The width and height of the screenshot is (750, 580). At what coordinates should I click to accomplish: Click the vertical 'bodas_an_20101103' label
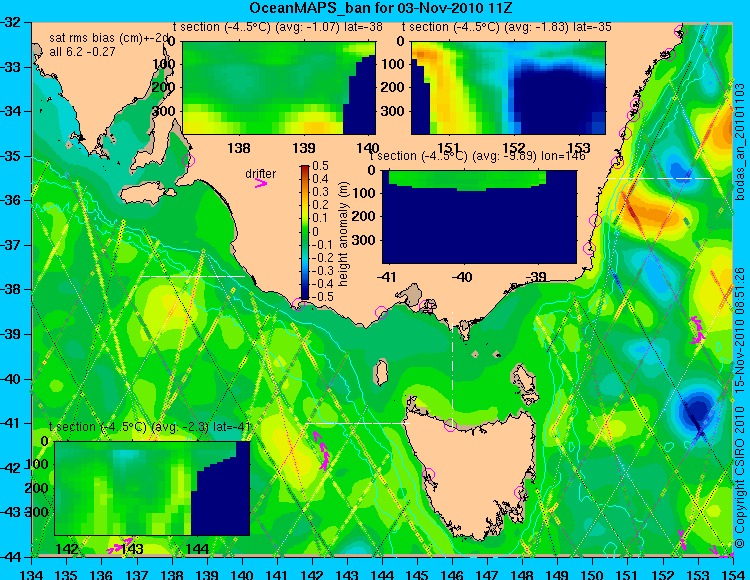(740, 143)
